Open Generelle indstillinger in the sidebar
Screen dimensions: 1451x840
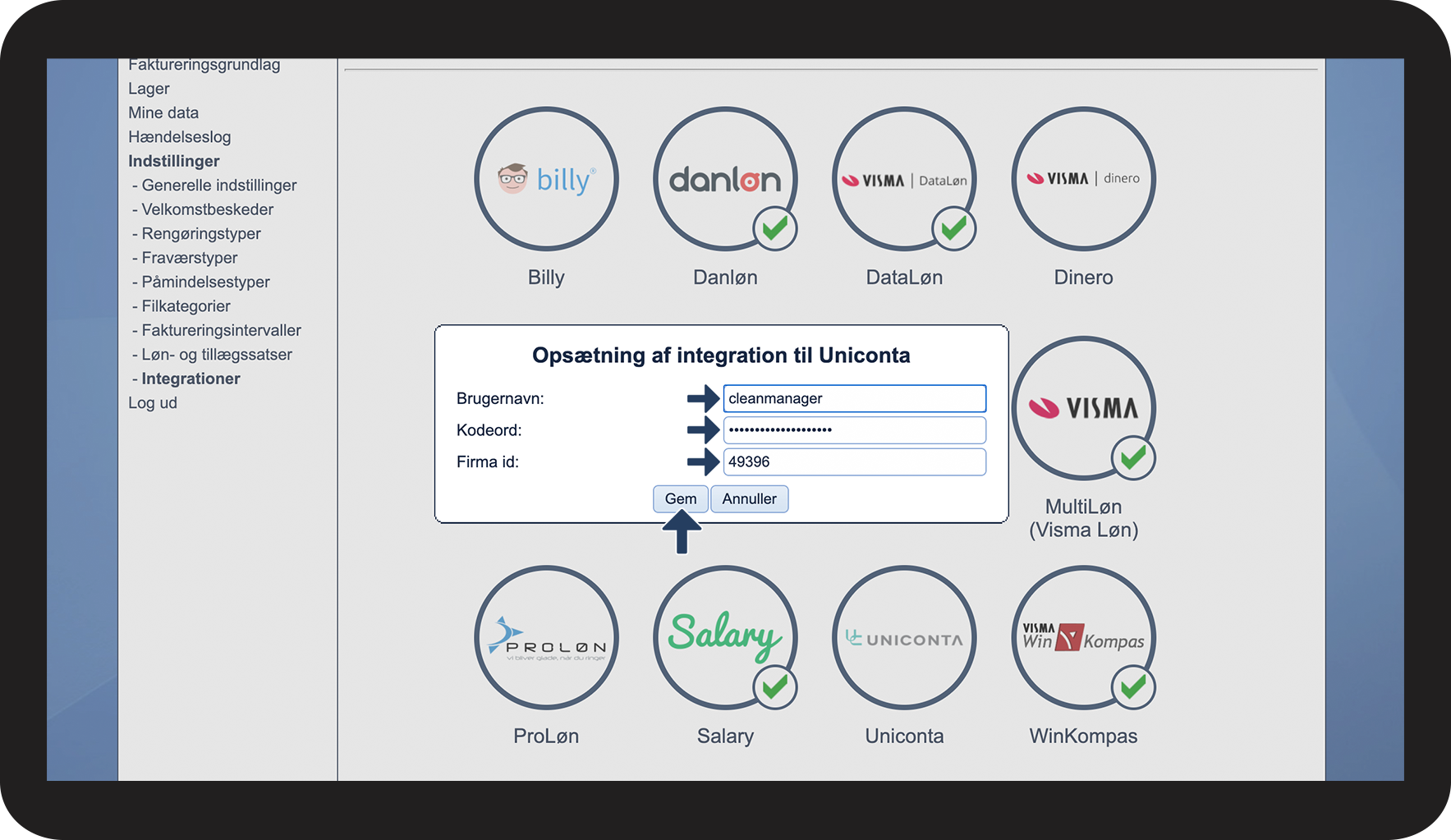219,186
